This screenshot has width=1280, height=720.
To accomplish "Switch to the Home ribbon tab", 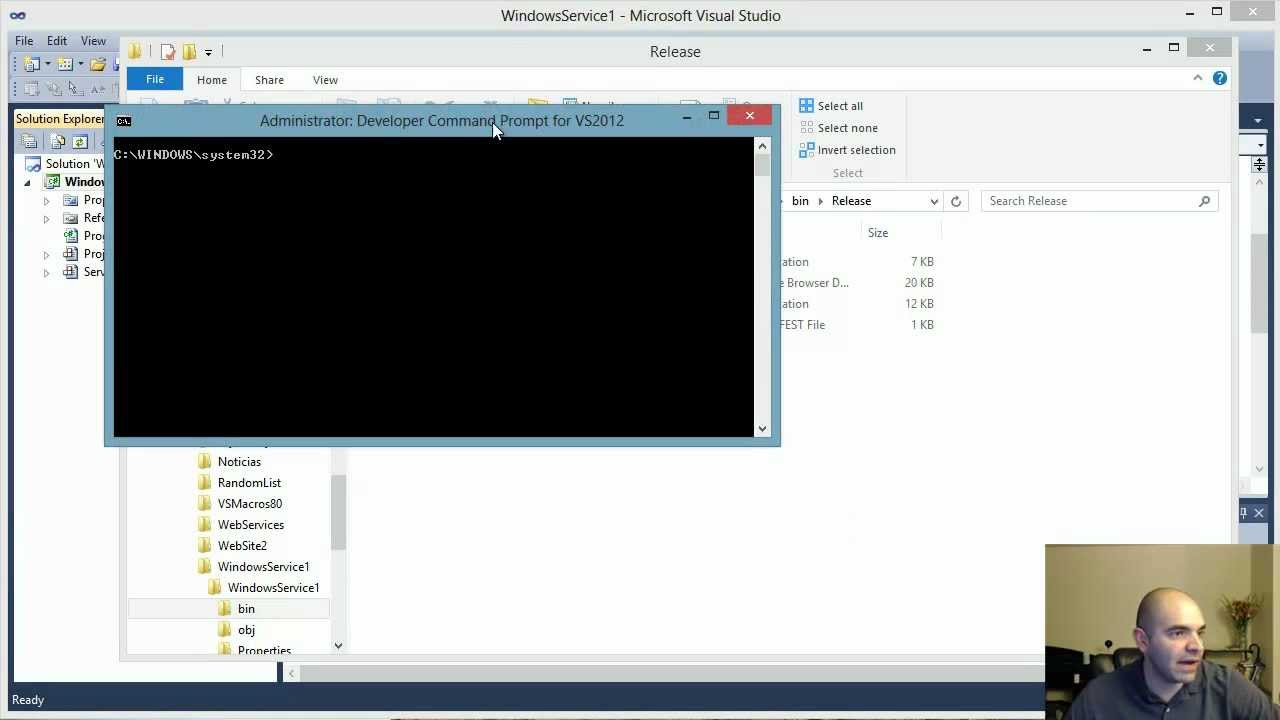I will [x=212, y=80].
